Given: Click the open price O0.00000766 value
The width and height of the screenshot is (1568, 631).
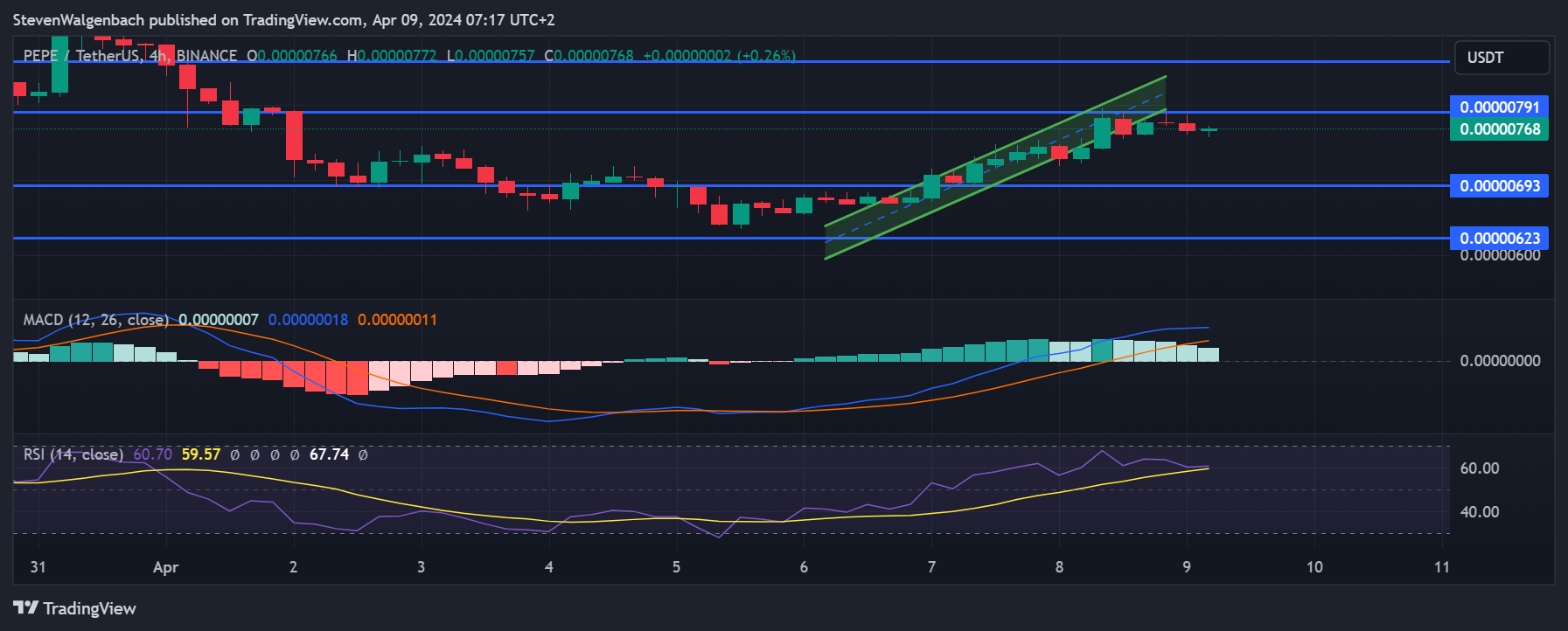Looking at the screenshot, I should point(291,56).
